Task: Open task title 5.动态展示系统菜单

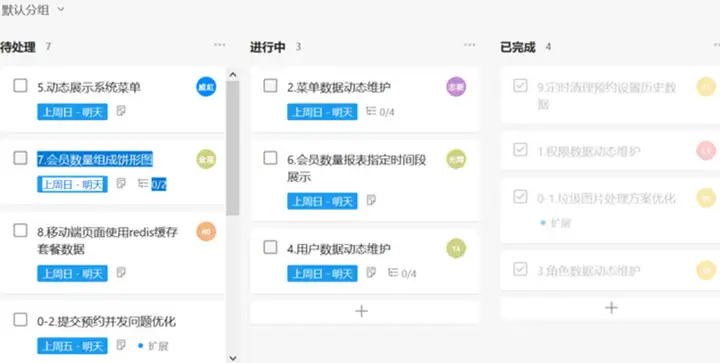Action: [x=89, y=87]
